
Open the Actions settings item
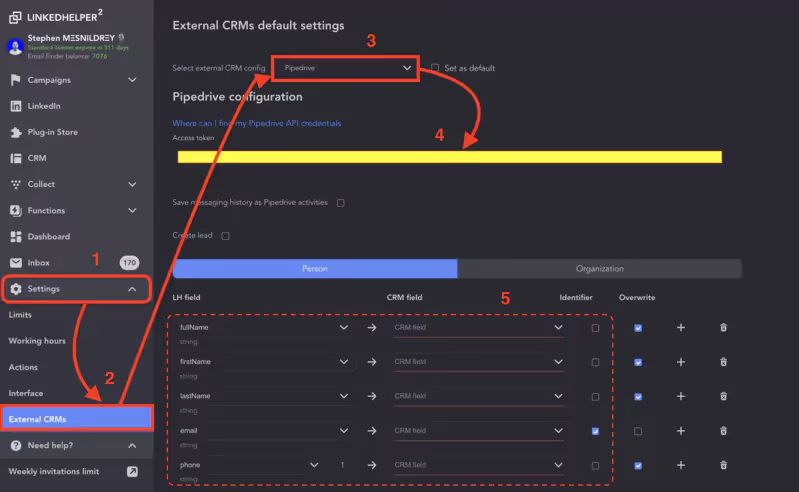click(23, 367)
